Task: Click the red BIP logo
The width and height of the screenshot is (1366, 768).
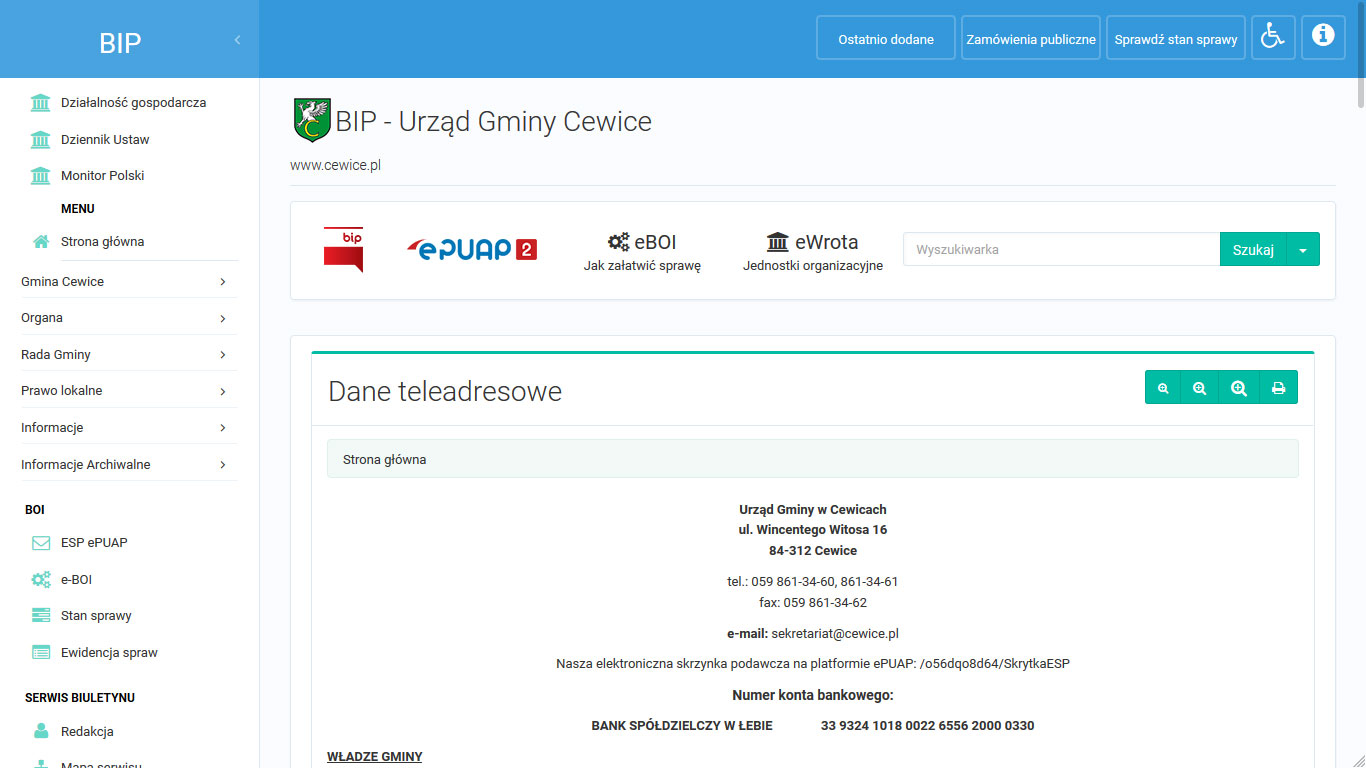Action: pyautogui.click(x=343, y=249)
